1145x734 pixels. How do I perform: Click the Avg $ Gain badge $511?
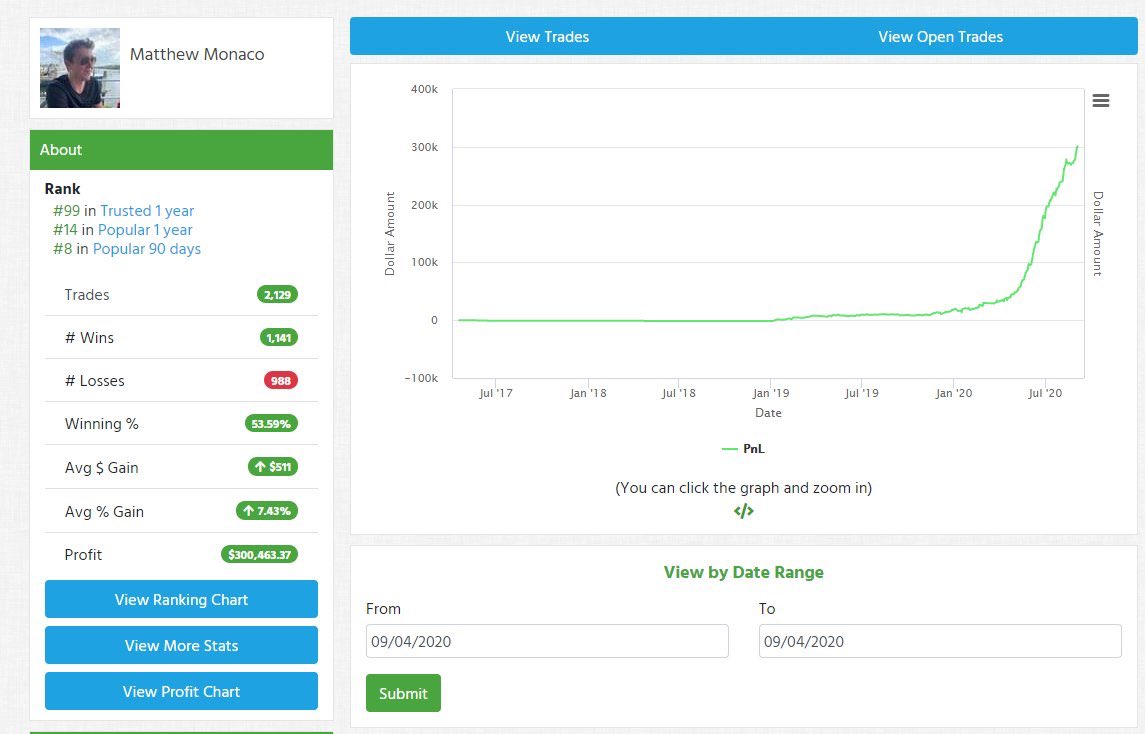[x=273, y=467]
